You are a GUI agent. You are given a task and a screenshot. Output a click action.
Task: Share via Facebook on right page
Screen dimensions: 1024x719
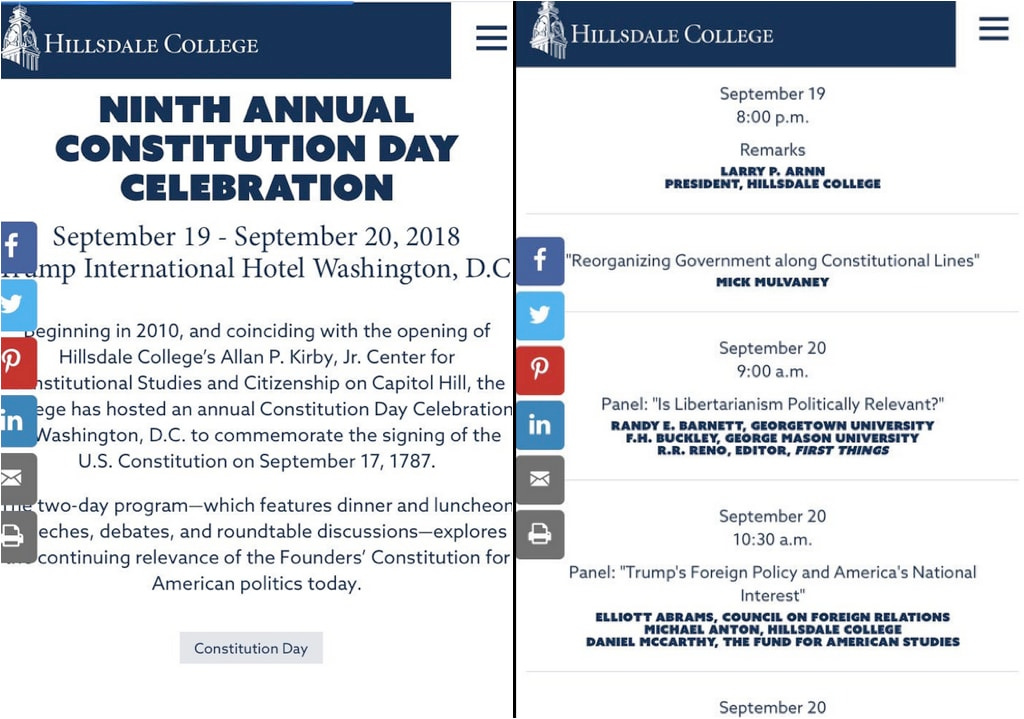[540, 261]
